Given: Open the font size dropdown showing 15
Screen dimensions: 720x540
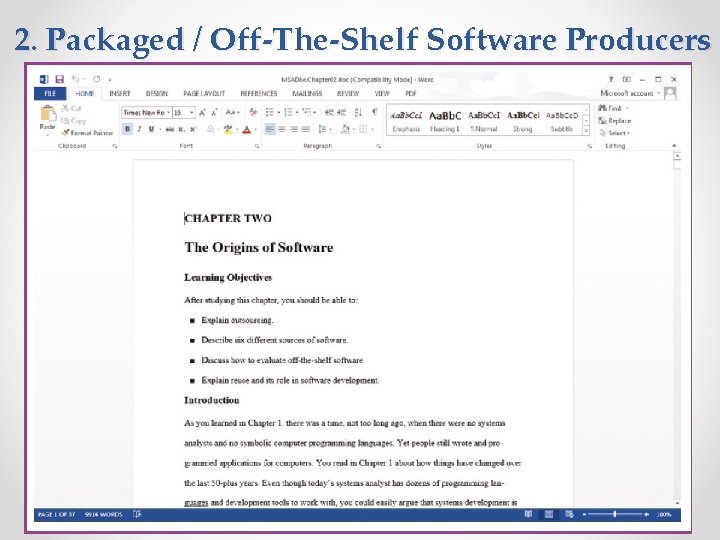Looking at the screenshot, I should pos(192,112).
